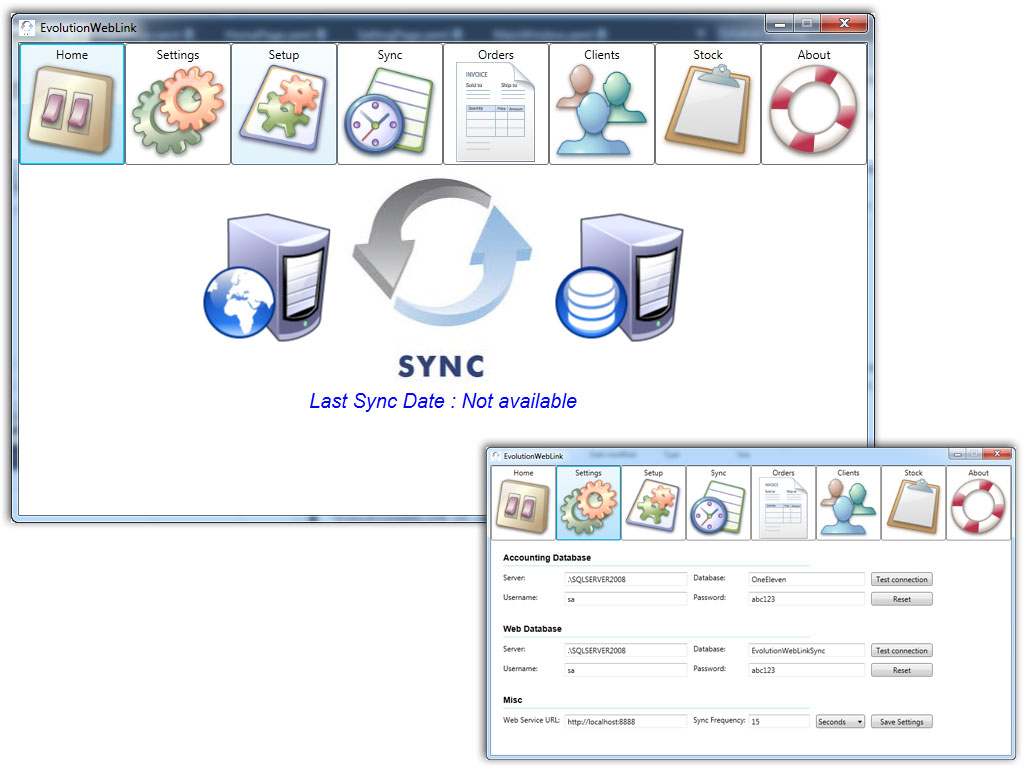The image size is (1024, 768).
Task: Focus the Web Service URL field
Action: point(626,722)
